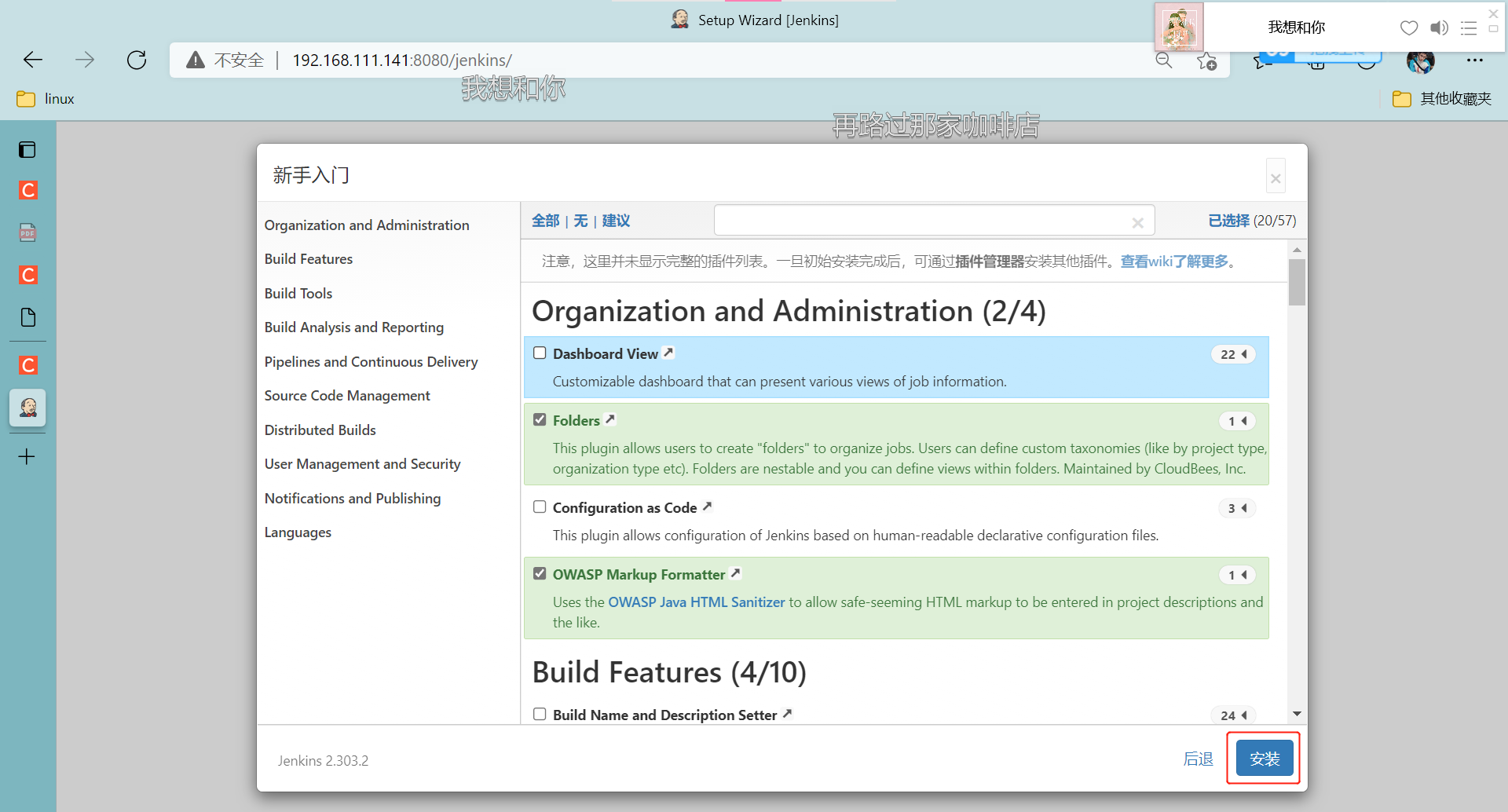Image resolution: width=1508 pixels, height=812 pixels.
Task: Clear the plugin search field
Action: pos(1137,223)
